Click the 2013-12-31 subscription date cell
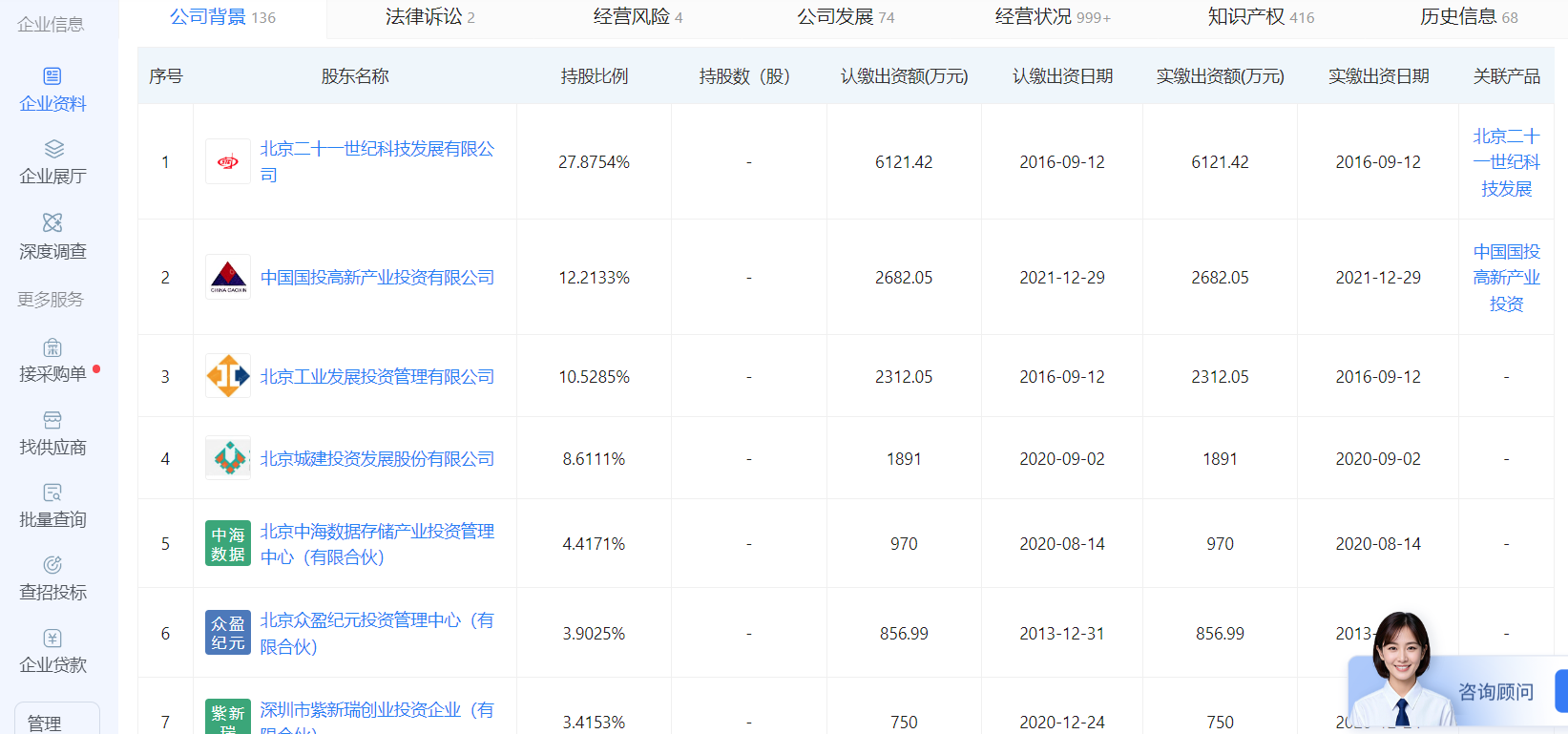1568x734 pixels. [x=1062, y=634]
